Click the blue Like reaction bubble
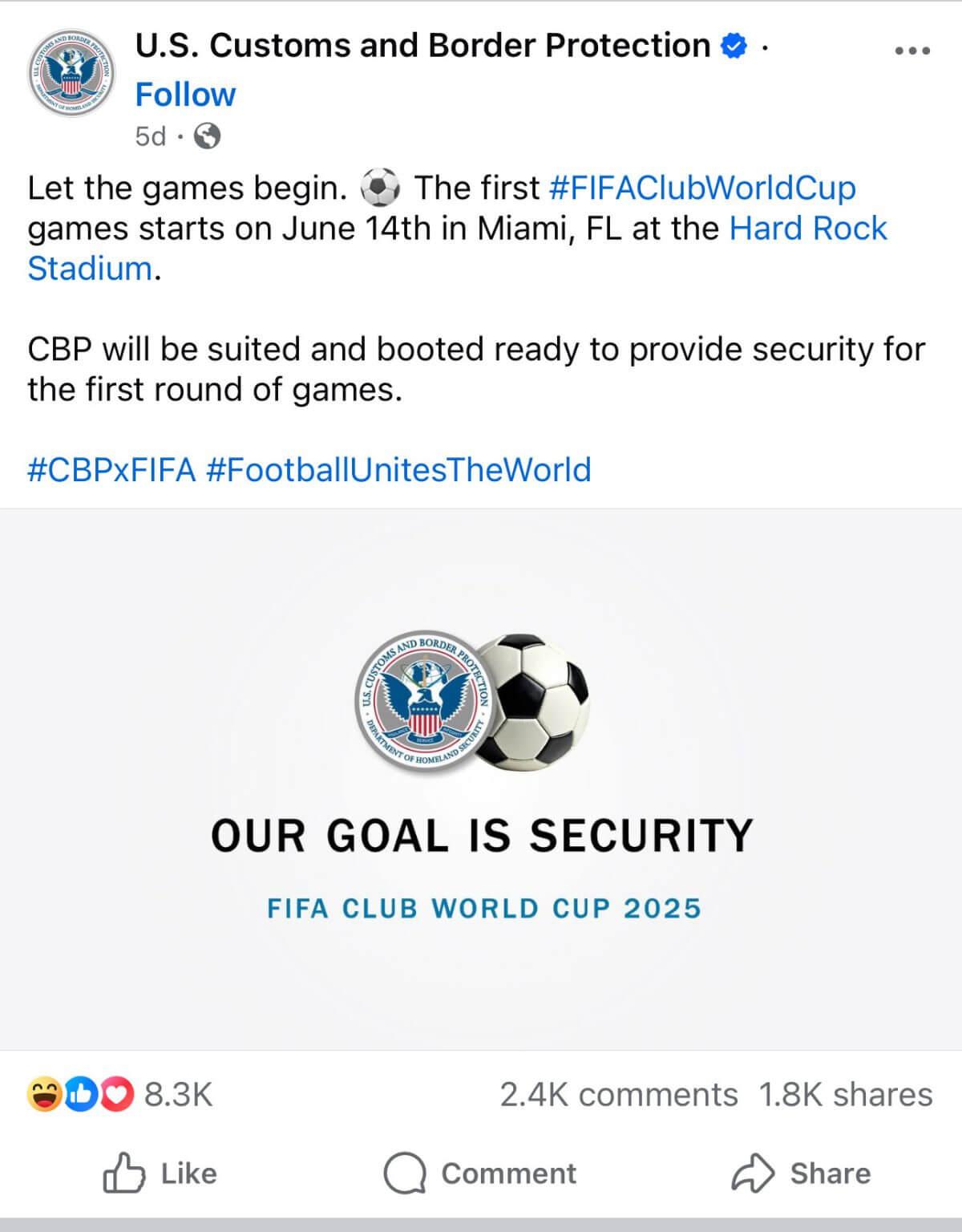Image resolution: width=962 pixels, height=1232 pixels. (81, 1095)
